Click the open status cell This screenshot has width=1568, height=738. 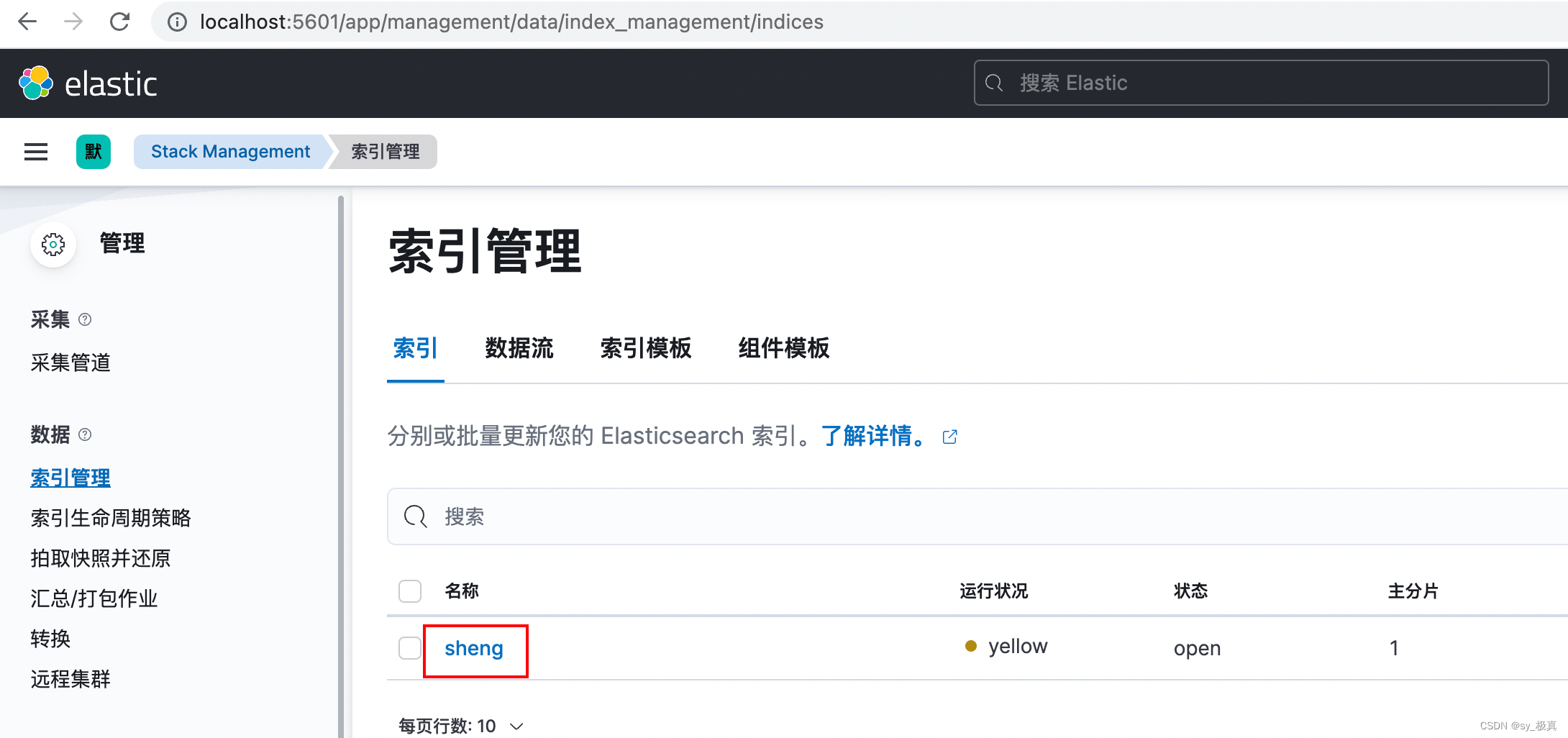coord(1198,648)
